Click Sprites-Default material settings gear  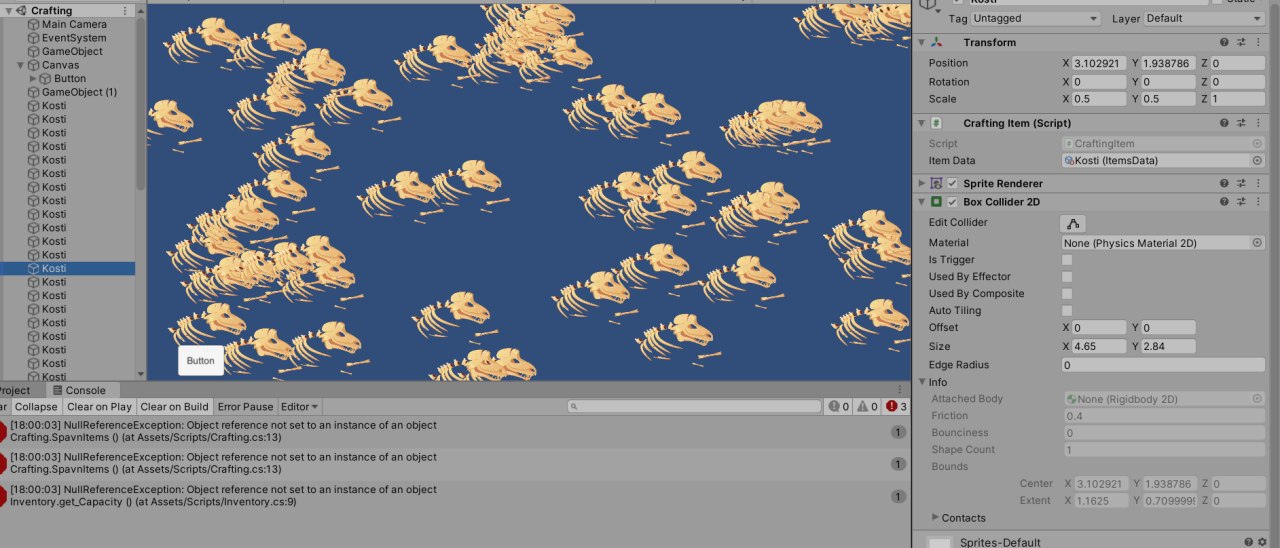click(1262, 542)
